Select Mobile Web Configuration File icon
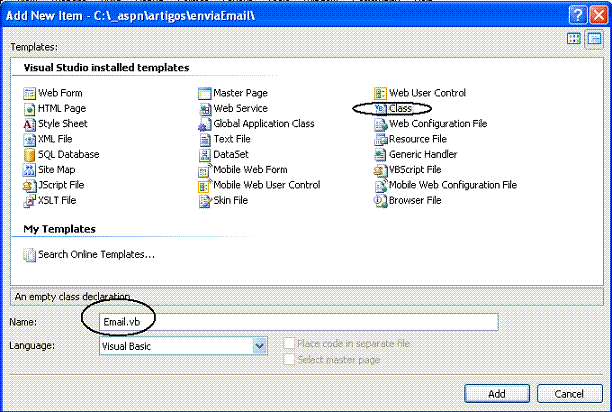 (380, 185)
